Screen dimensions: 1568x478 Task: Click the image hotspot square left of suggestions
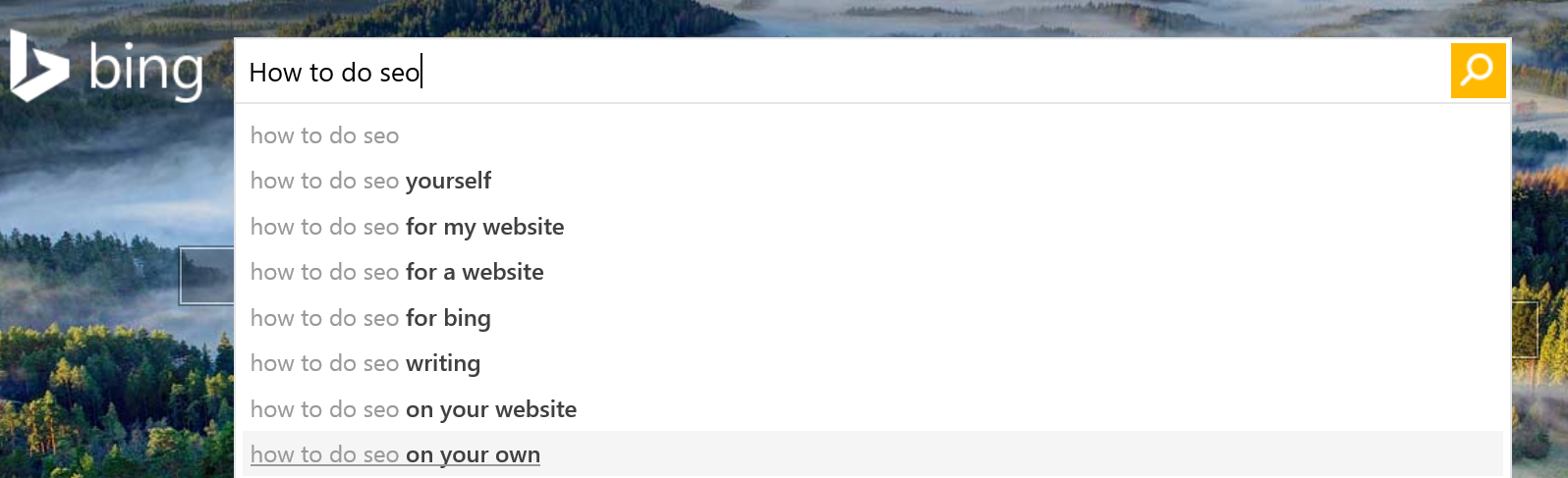point(206,276)
